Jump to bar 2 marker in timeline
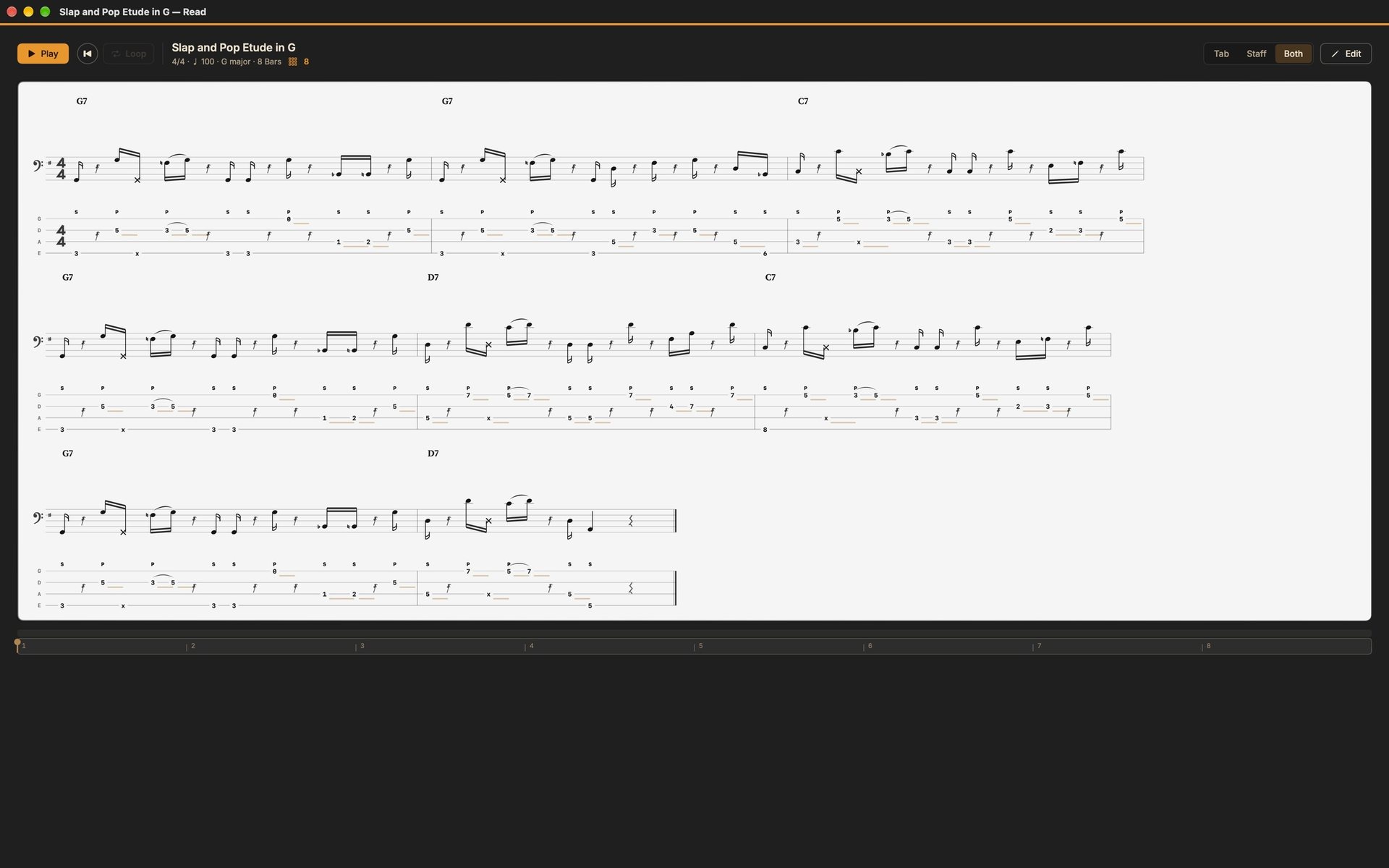 click(192, 646)
